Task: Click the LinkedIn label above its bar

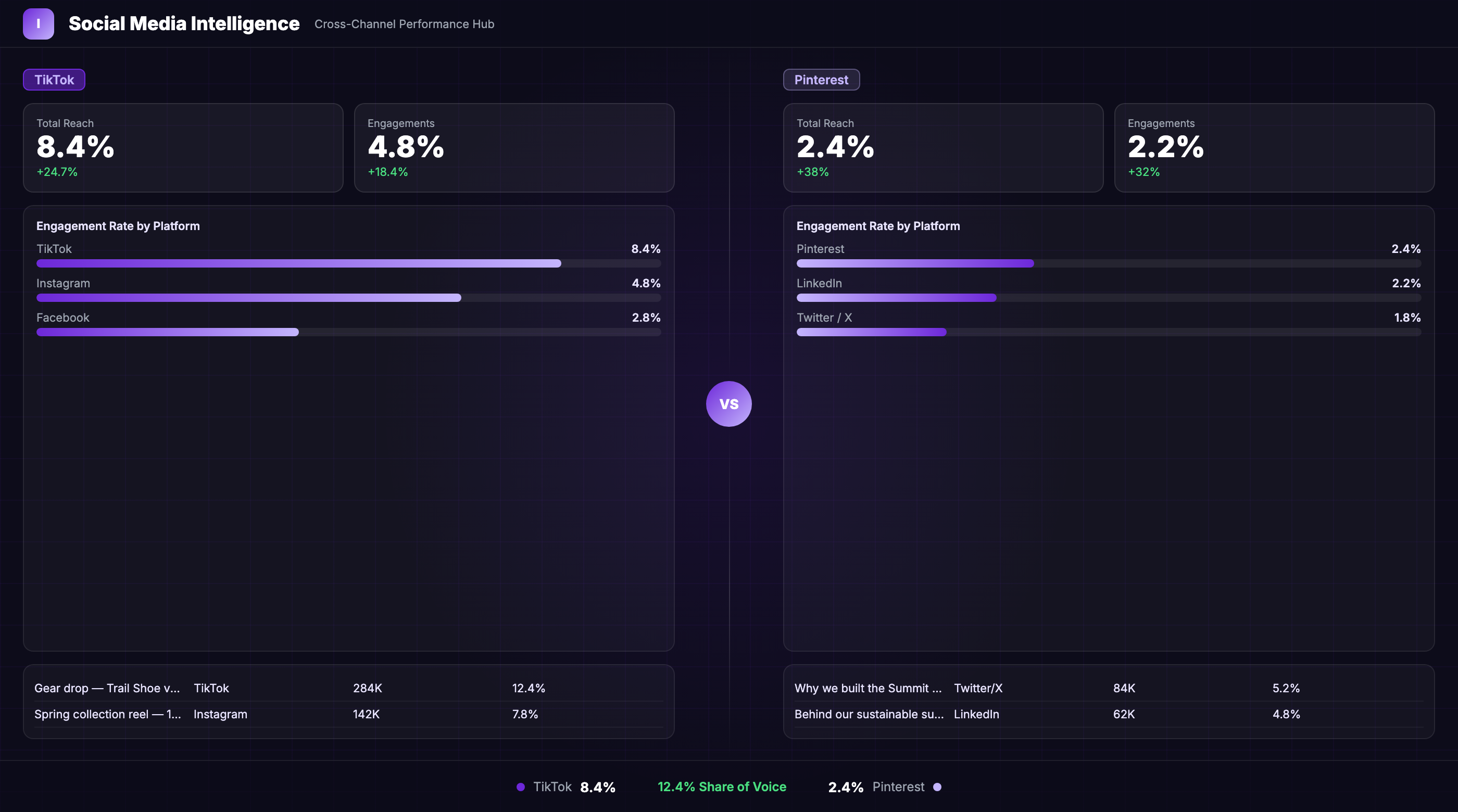Action: (x=819, y=284)
